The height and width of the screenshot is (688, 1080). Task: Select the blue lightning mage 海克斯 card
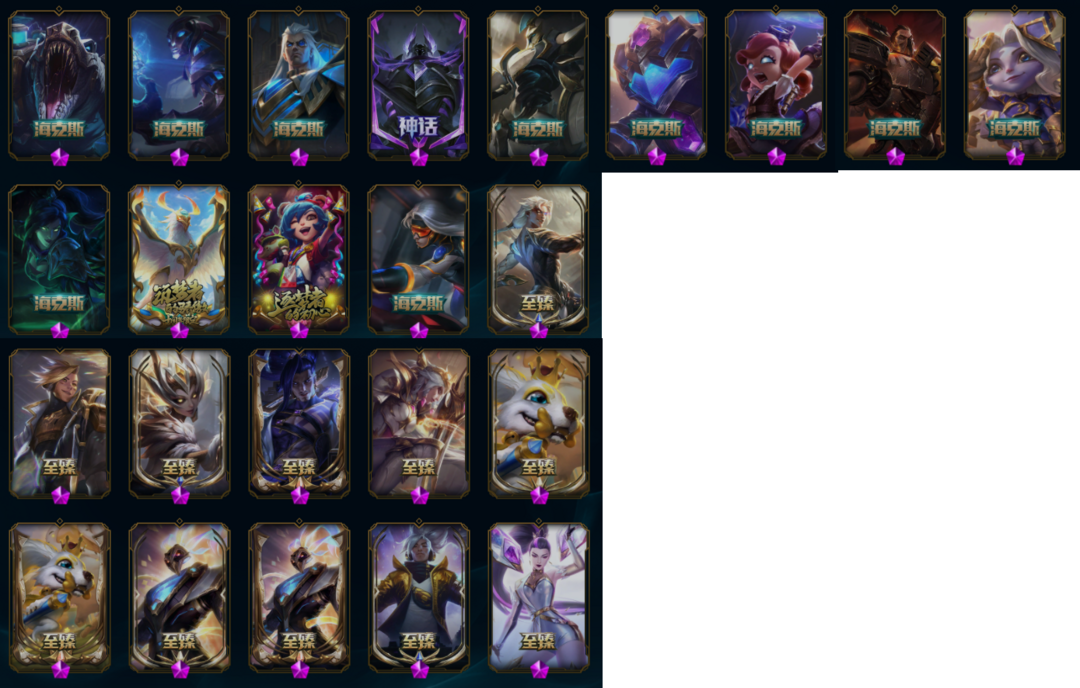tap(178, 84)
